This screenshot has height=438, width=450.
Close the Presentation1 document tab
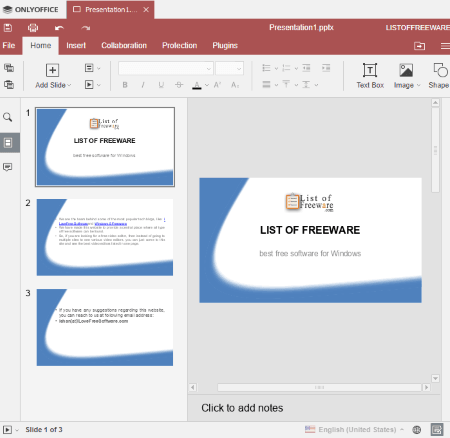tap(146, 10)
